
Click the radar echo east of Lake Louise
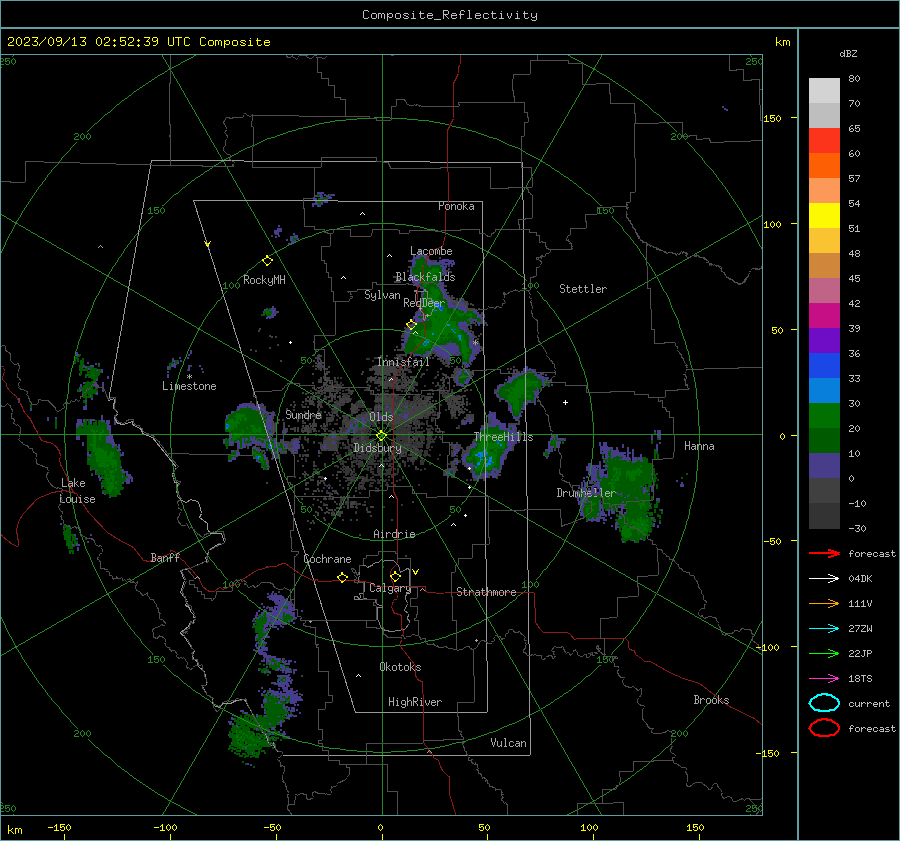103,456
